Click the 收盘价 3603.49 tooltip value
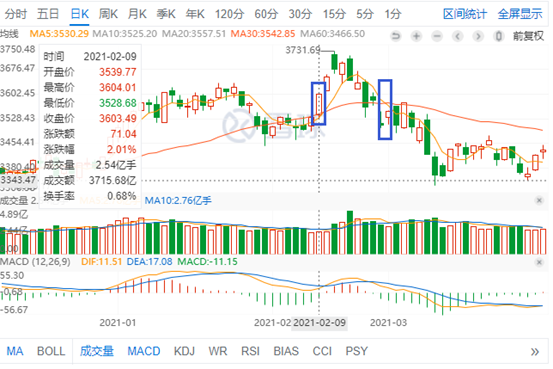The width and height of the screenshot is (553, 369). [117, 118]
